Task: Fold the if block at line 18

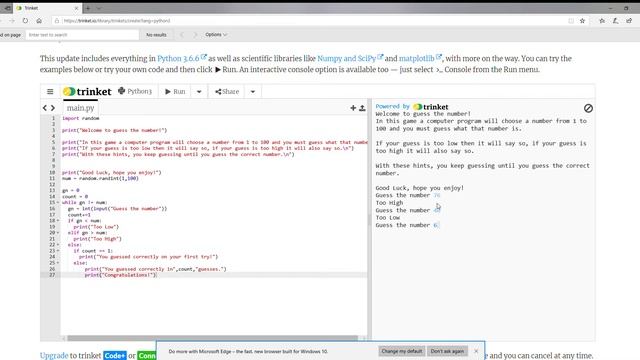Action: [58, 220]
